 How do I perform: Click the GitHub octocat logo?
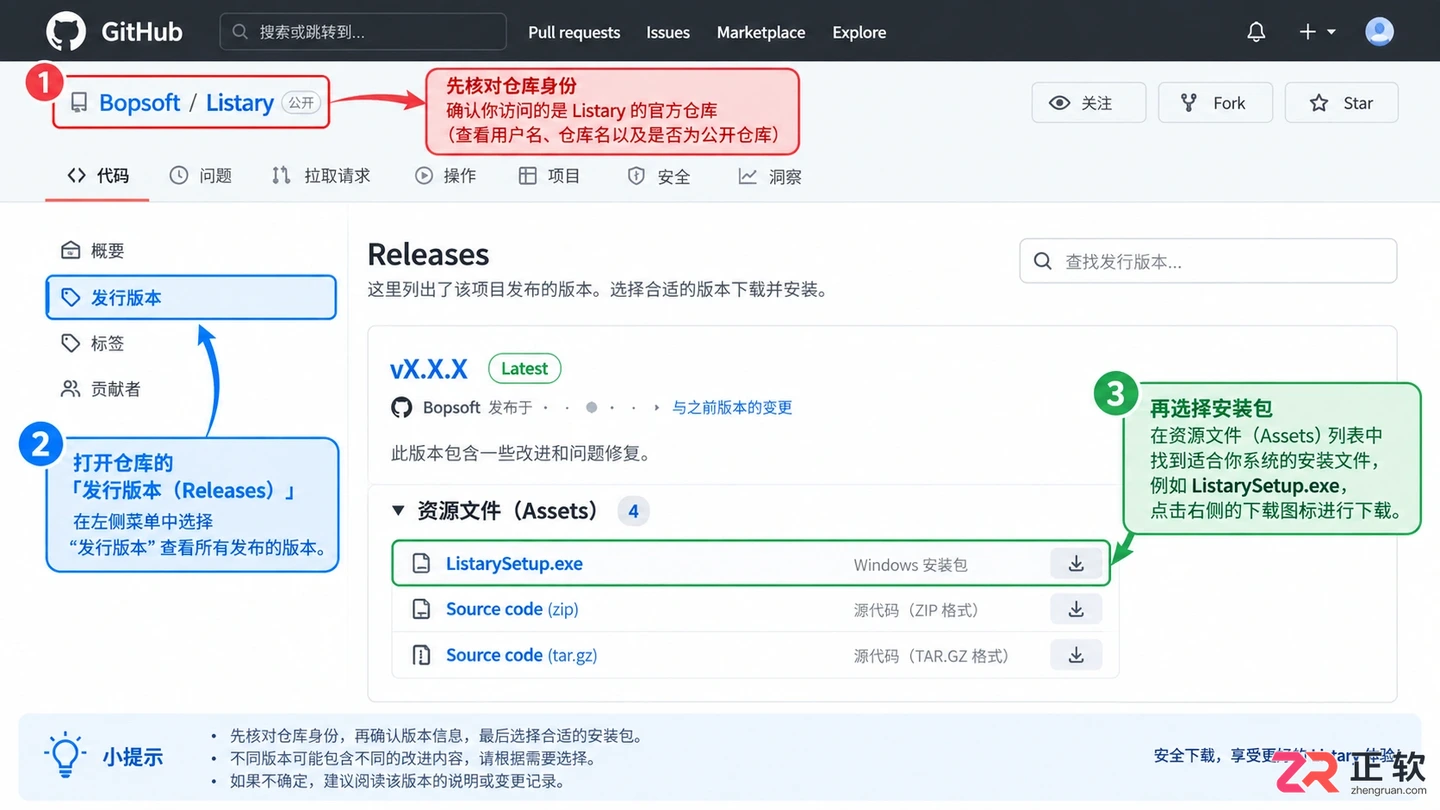(x=66, y=32)
